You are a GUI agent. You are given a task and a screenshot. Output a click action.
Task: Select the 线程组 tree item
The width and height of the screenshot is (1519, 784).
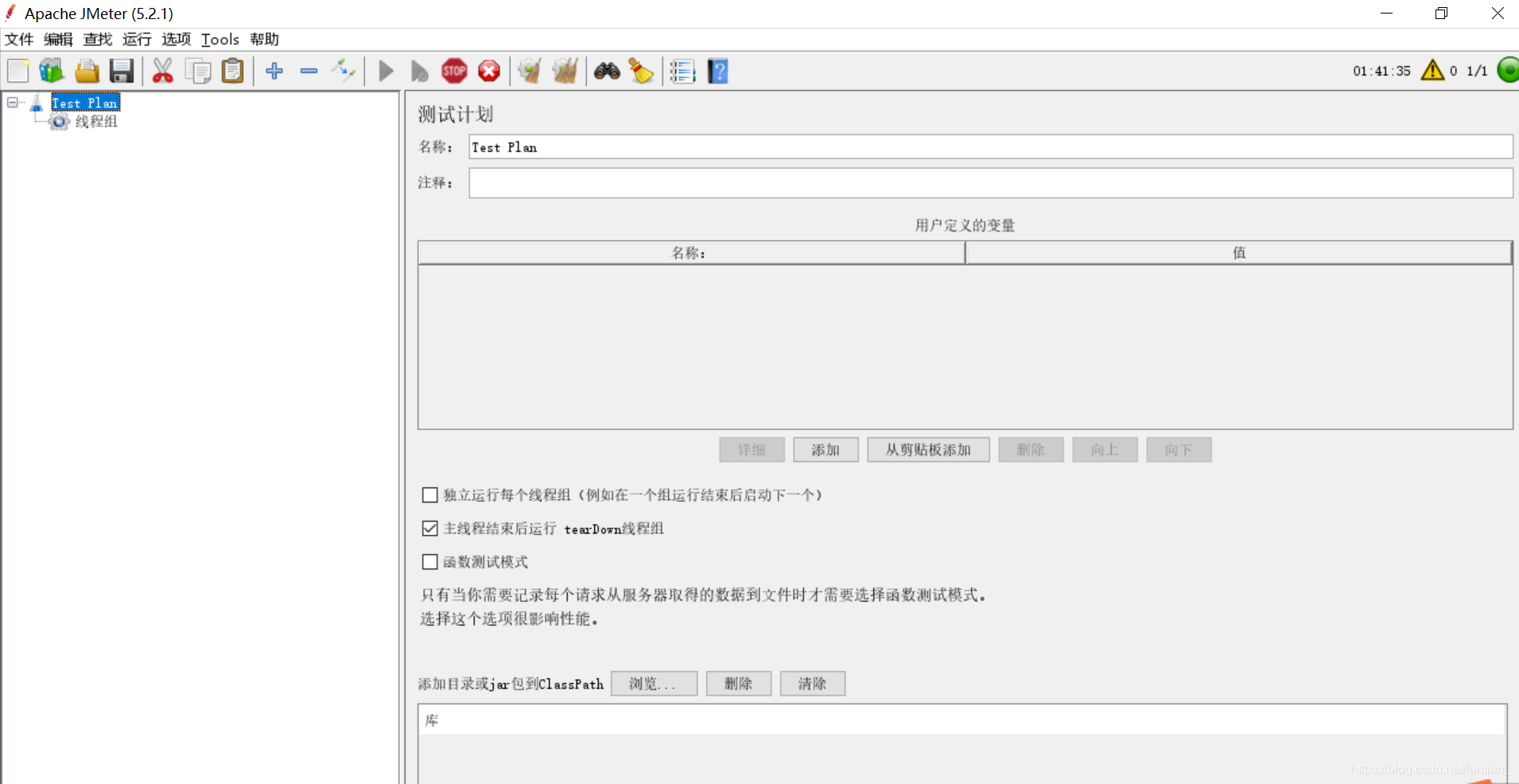pyautogui.click(x=95, y=122)
